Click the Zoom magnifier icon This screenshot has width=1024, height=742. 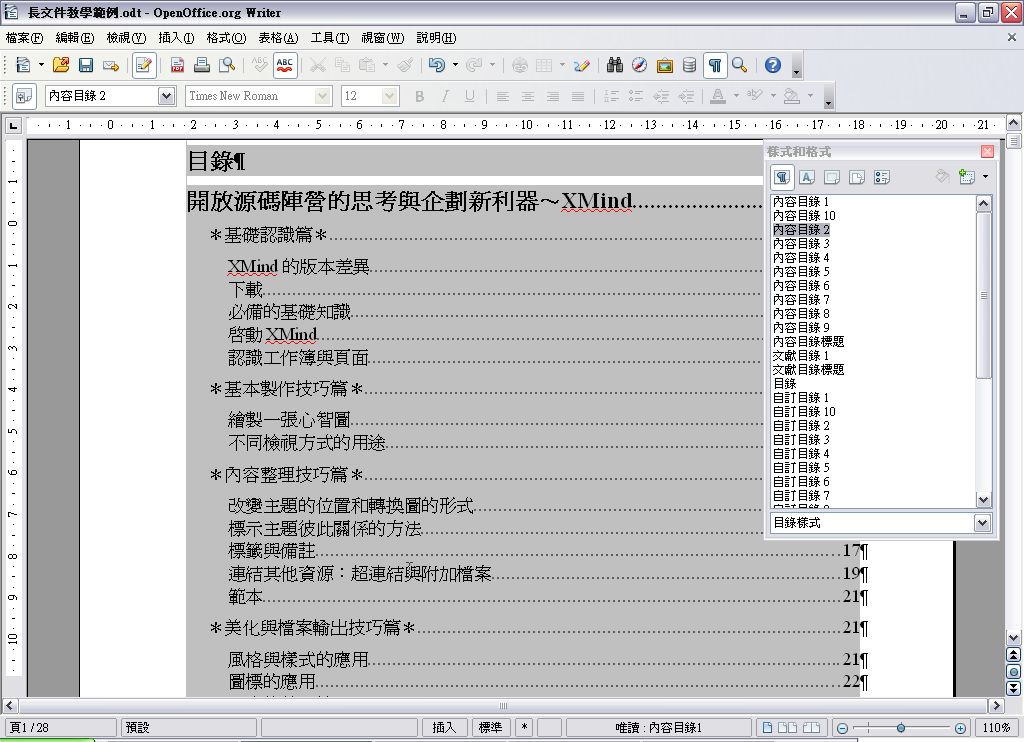pos(739,65)
